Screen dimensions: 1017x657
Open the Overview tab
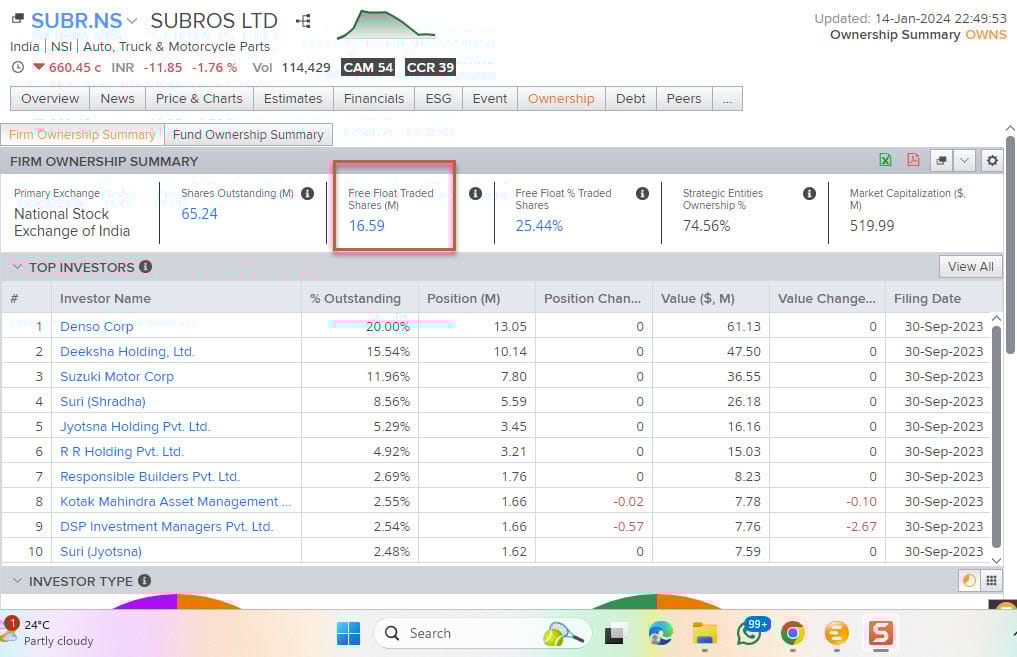click(x=50, y=99)
